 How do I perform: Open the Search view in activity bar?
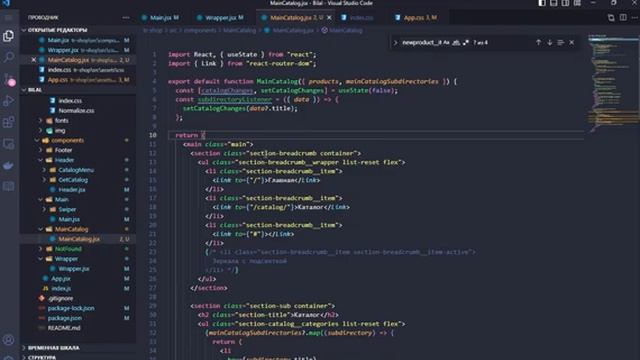(8, 57)
